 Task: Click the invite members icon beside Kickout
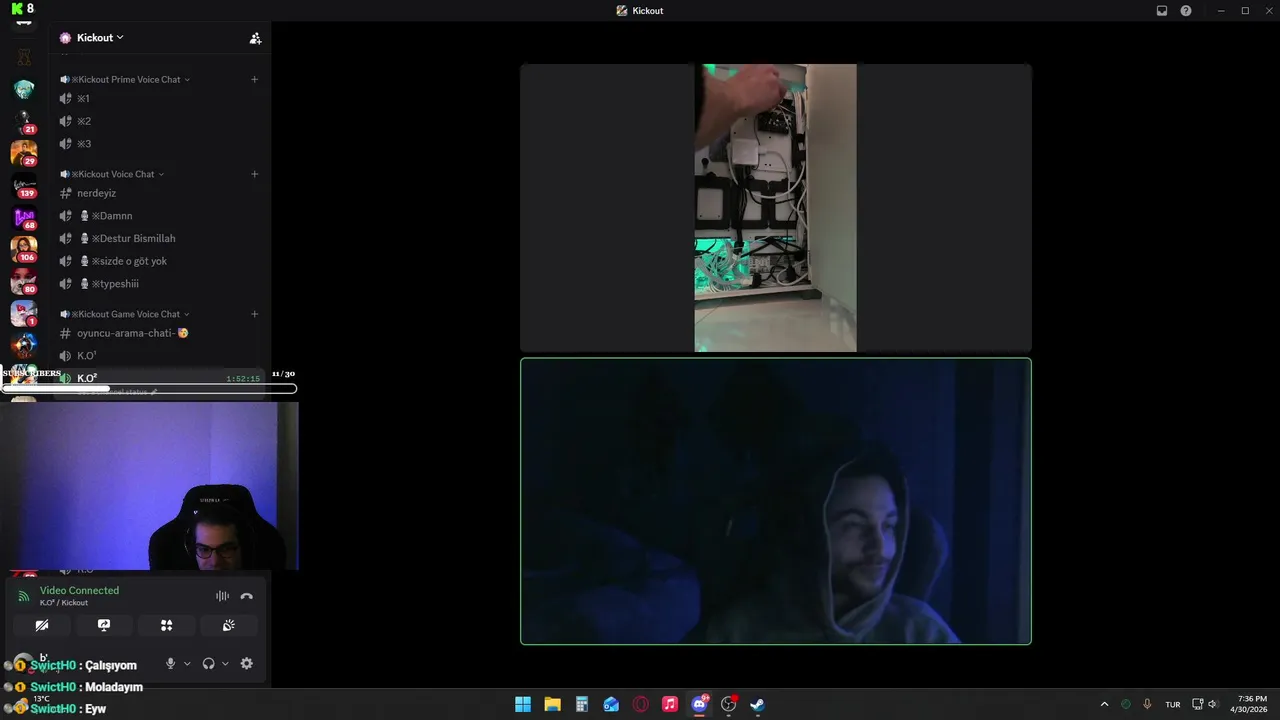[x=255, y=38]
